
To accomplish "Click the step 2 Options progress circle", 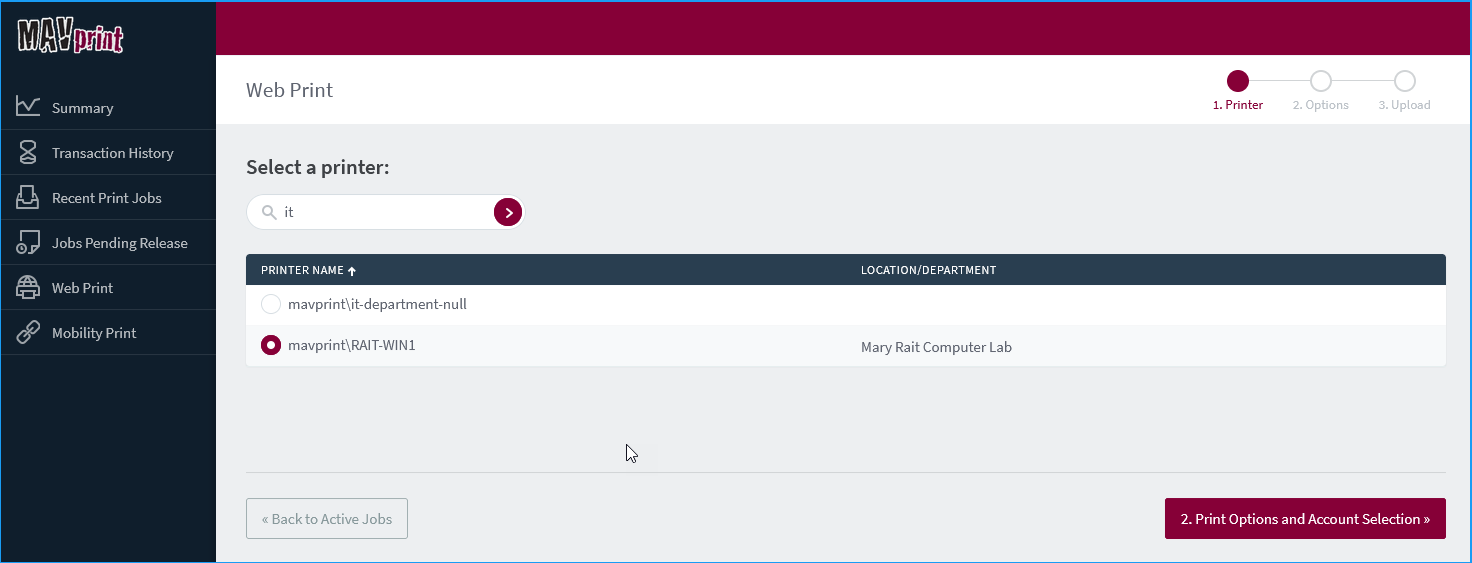I will 1320,81.
